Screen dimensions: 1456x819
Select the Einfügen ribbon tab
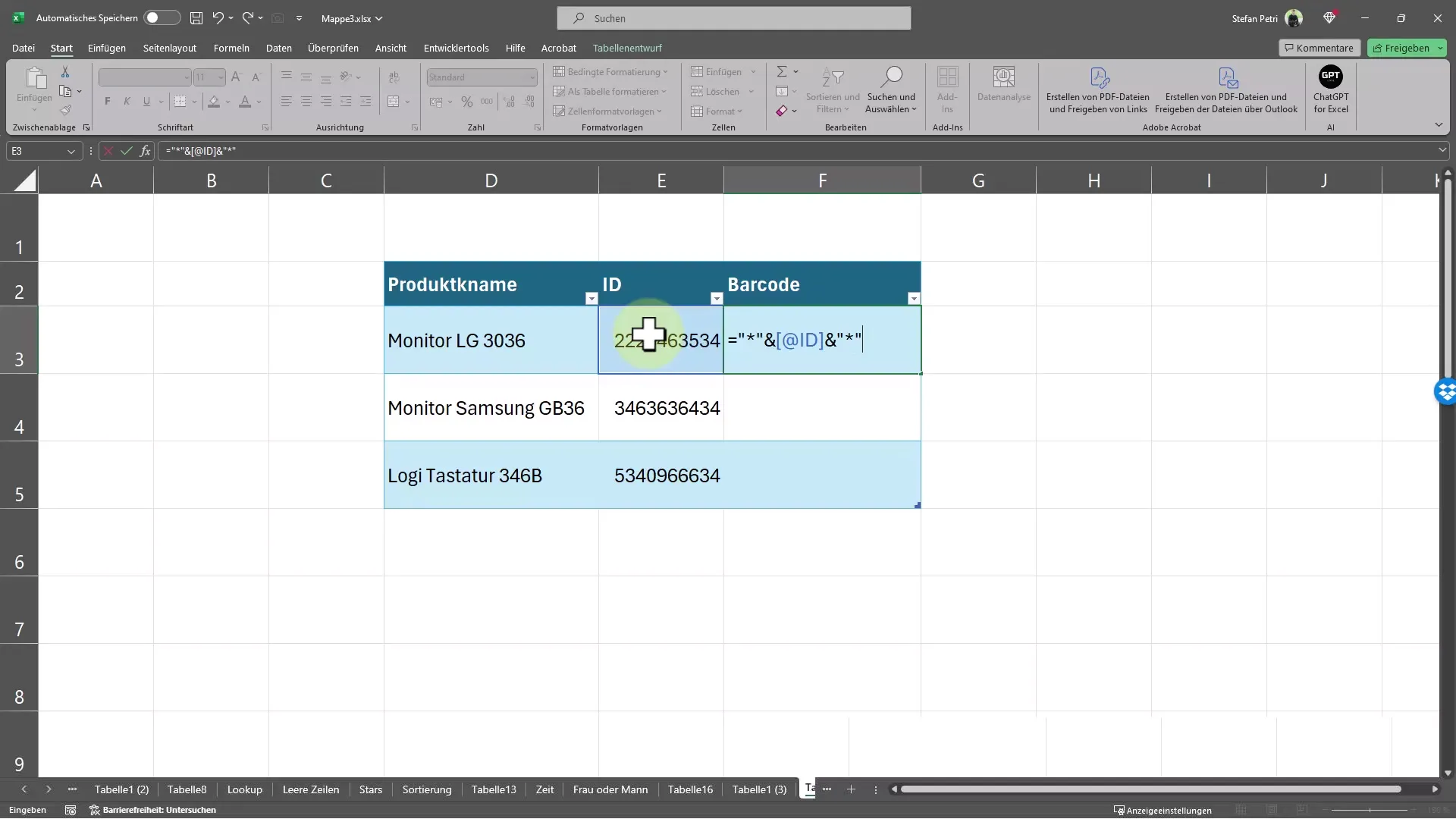[107, 47]
